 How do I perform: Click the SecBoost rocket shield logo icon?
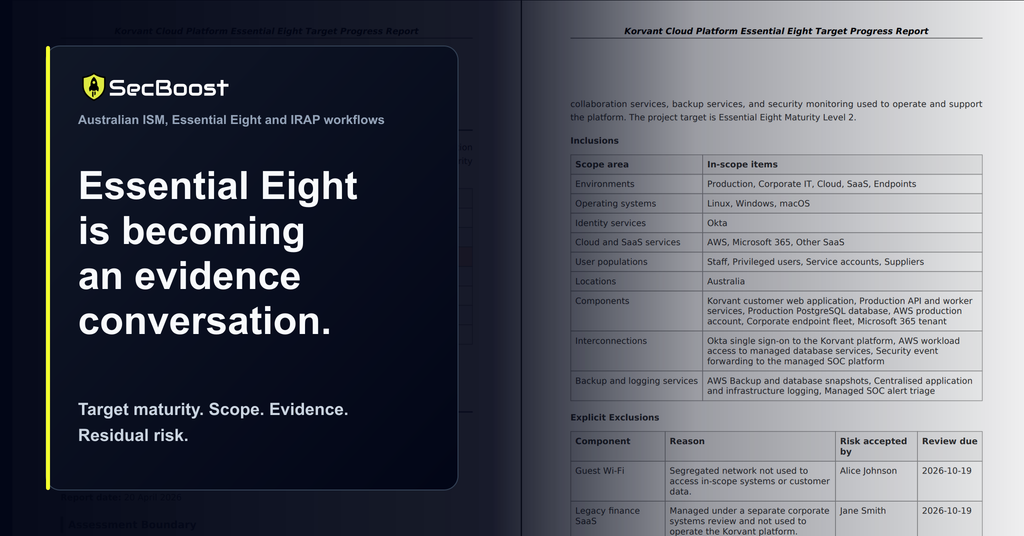tap(93, 87)
